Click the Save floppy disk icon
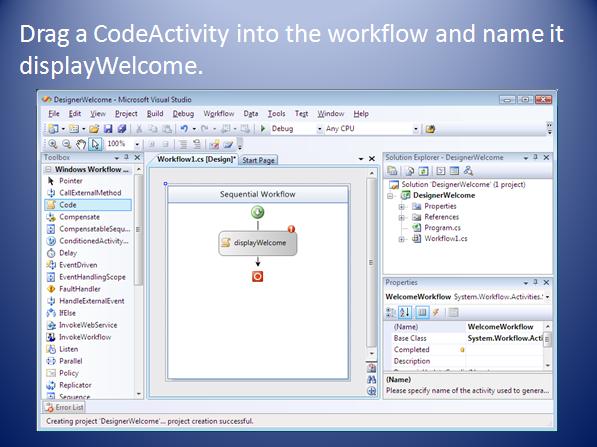This screenshot has height=447, width=597. point(108,129)
